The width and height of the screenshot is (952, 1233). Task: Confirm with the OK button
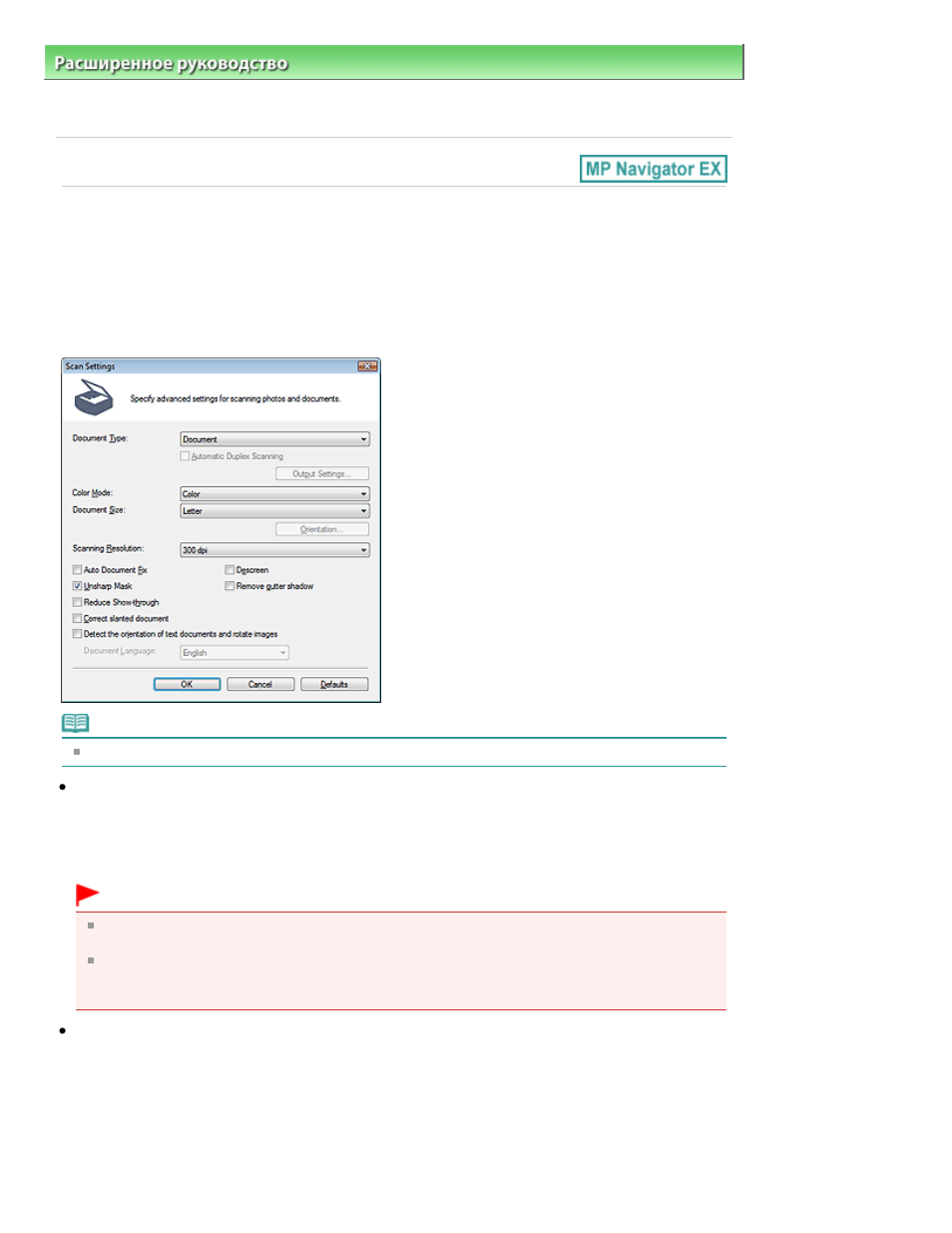(x=187, y=684)
